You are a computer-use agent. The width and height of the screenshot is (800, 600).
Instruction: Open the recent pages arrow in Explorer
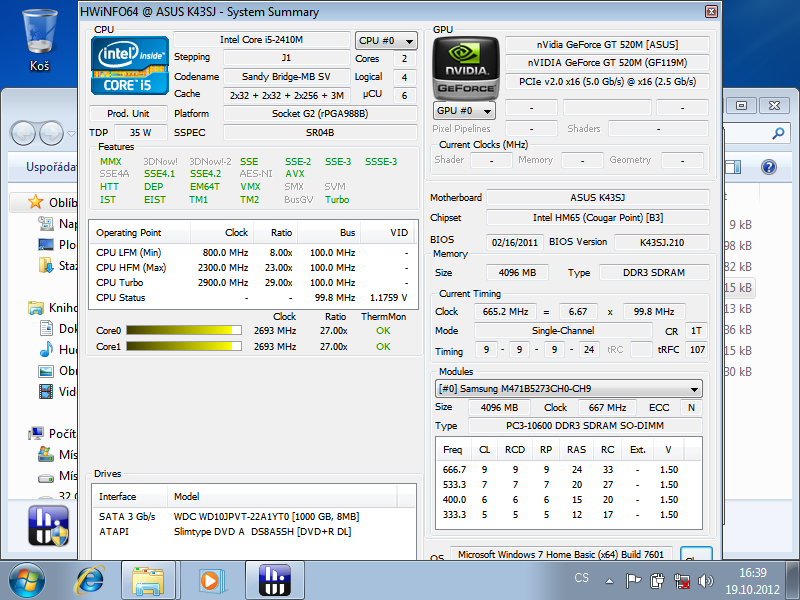coord(71,134)
